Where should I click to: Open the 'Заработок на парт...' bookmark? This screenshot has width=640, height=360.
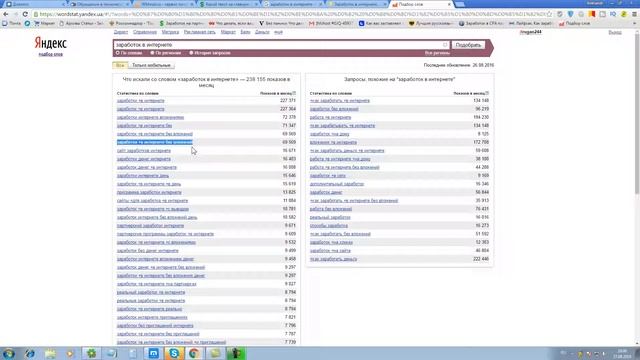(182, 24)
